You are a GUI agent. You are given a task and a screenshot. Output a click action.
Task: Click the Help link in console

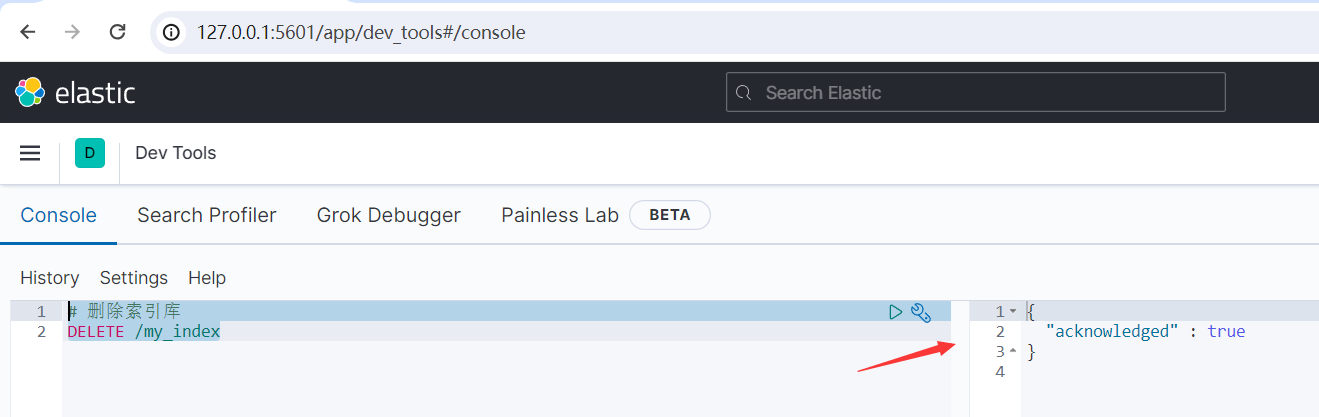(207, 278)
